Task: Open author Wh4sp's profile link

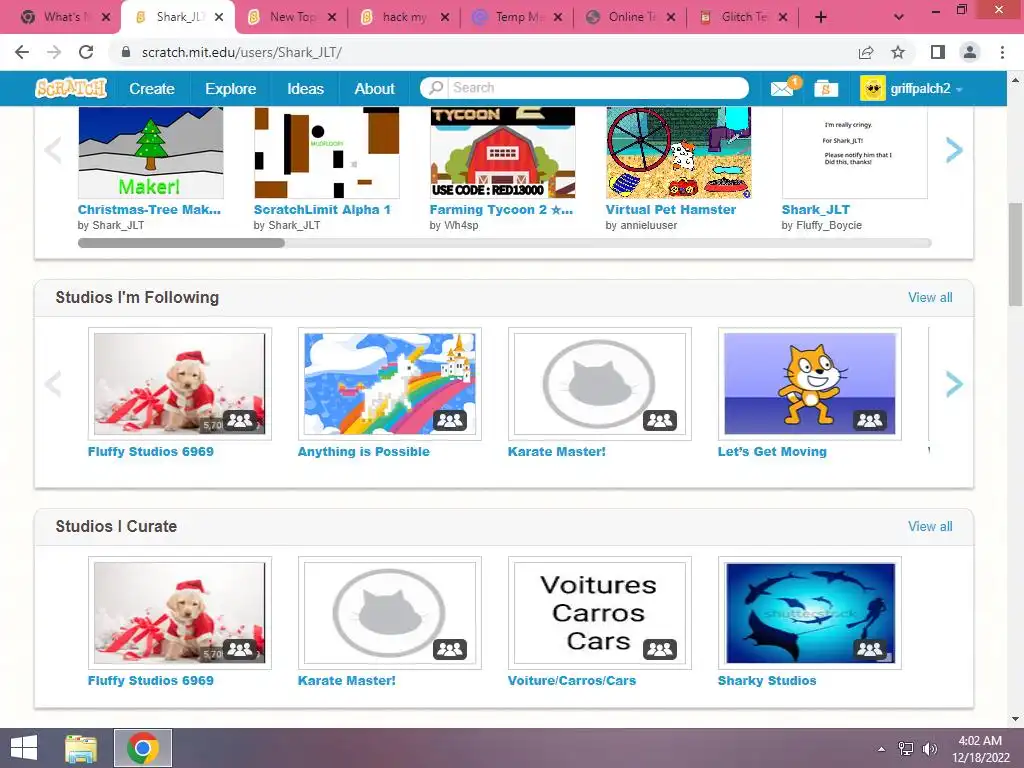Action: tap(462, 225)
